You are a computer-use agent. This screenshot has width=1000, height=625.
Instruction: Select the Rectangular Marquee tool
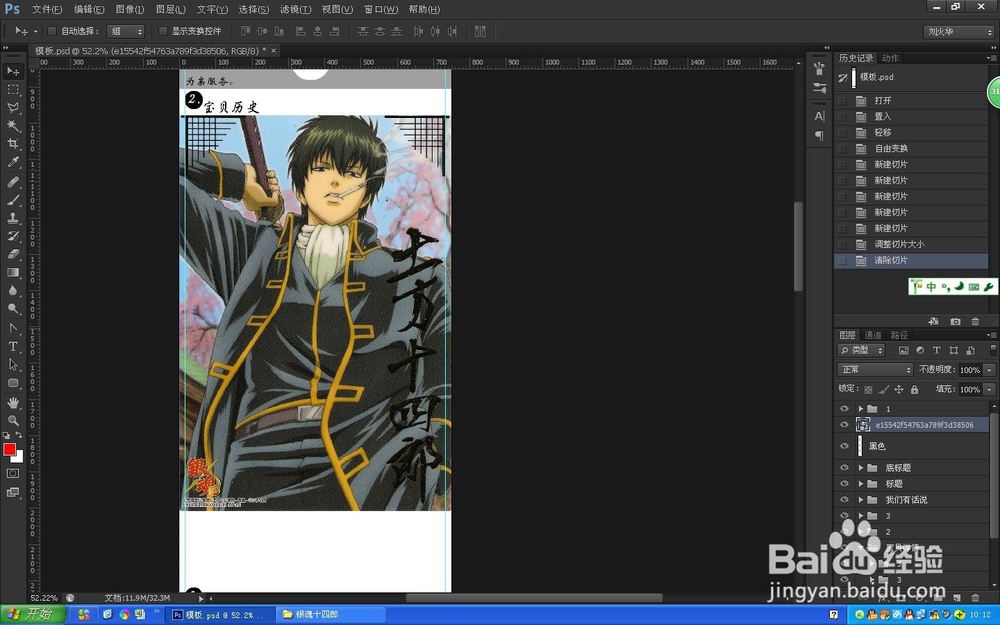point(13,89)
